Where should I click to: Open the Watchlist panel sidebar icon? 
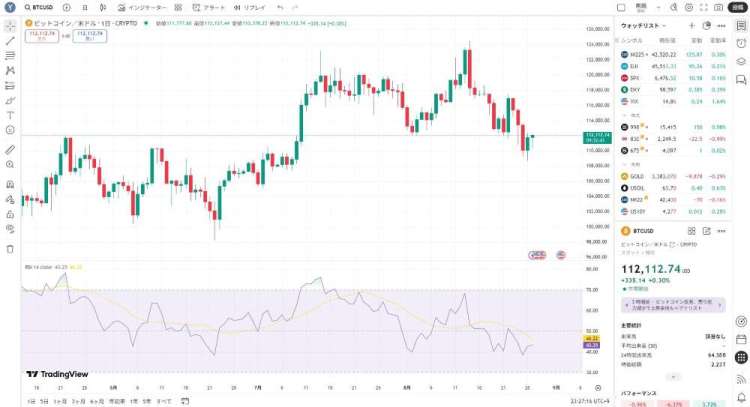(741, 26)
